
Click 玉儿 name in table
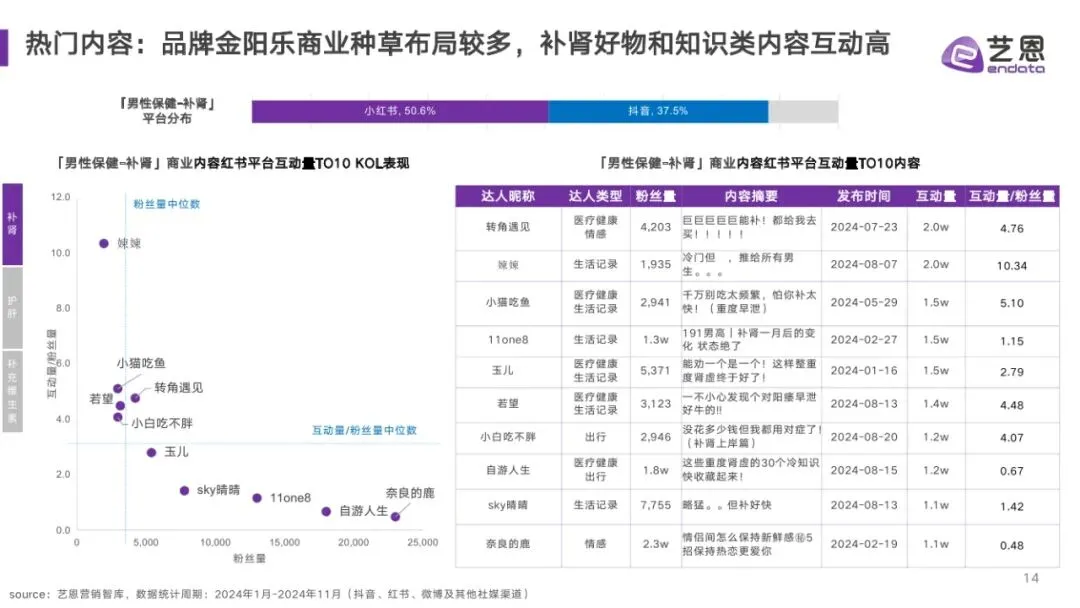tap(503, 370)
